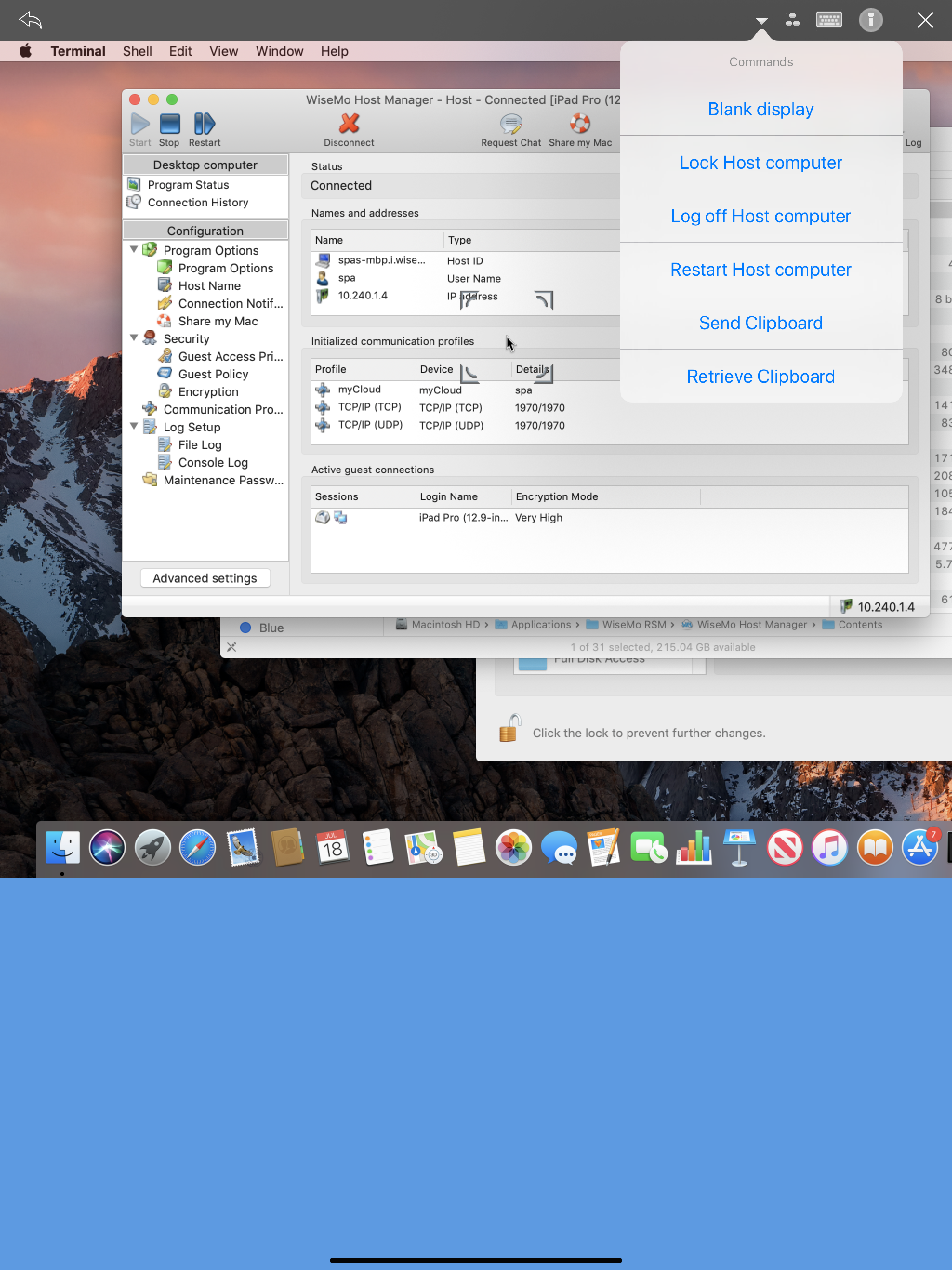The image size is (952, 1270).
Task: Select the myCloud profile row
Action: (x=609, y=390)
